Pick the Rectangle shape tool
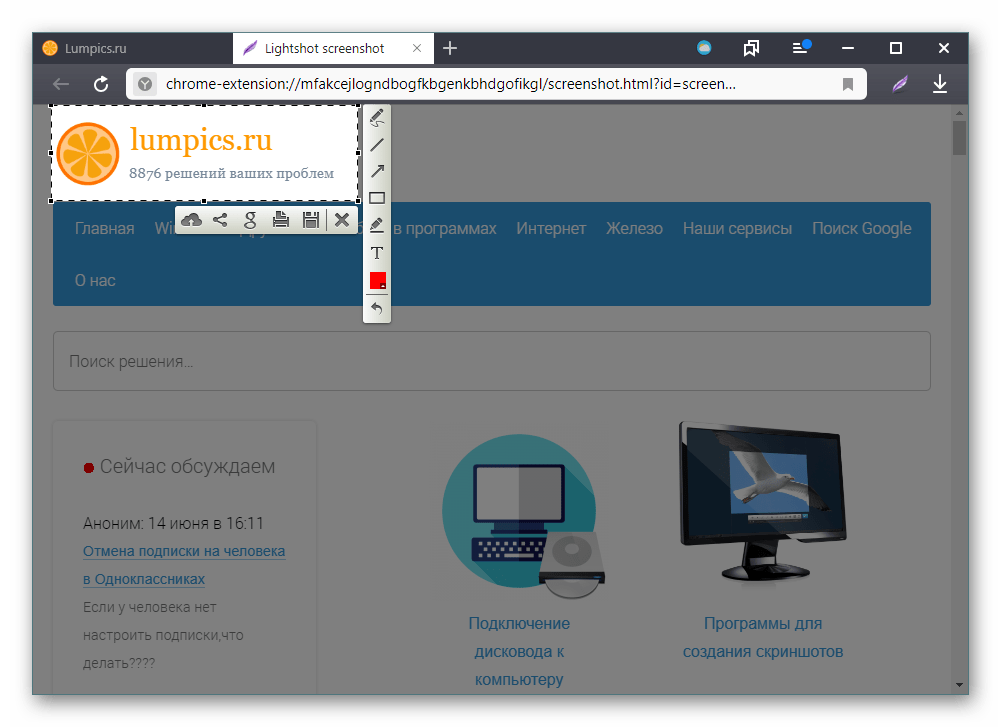This screenshot has width=1001, height=727. pyautogui.click(x=377, y=198)
